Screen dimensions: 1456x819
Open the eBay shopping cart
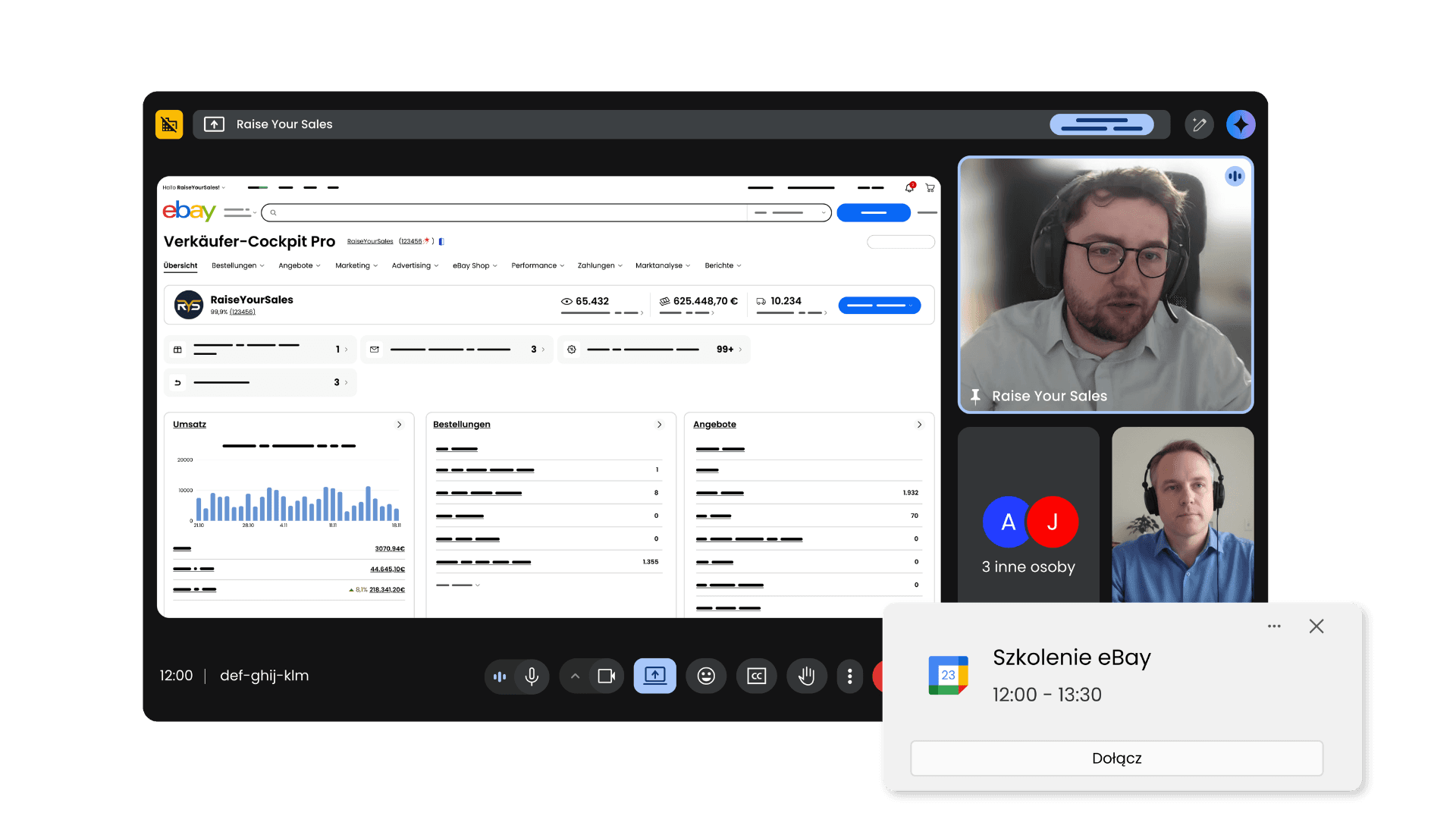[x=930, y=187]
